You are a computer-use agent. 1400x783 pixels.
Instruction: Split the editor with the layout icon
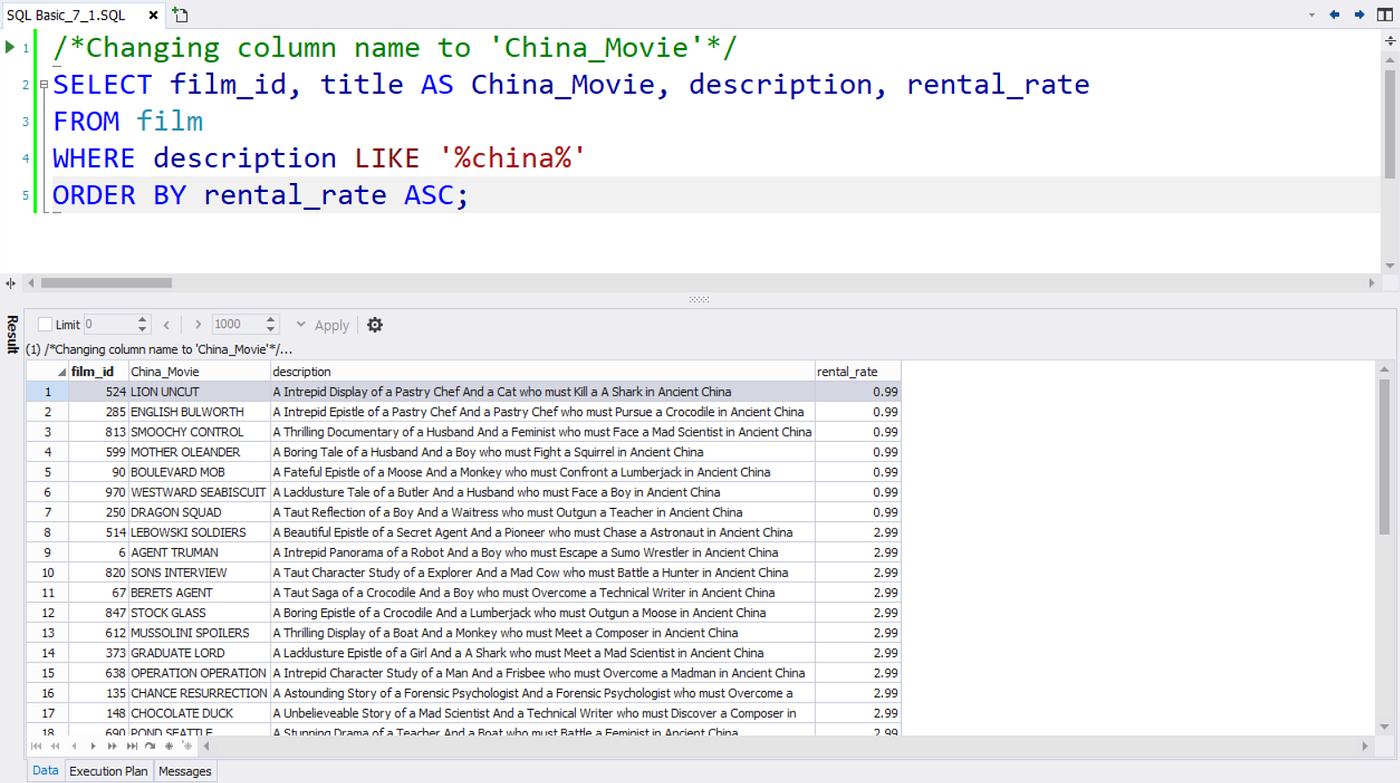[1385, 15]
